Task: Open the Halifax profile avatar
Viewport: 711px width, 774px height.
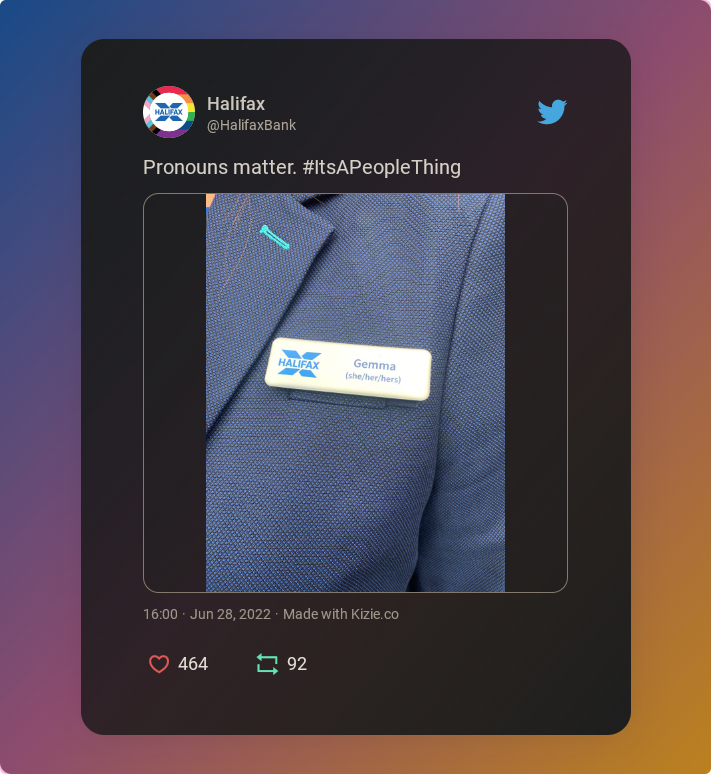Action: click(x=169, y=112)
